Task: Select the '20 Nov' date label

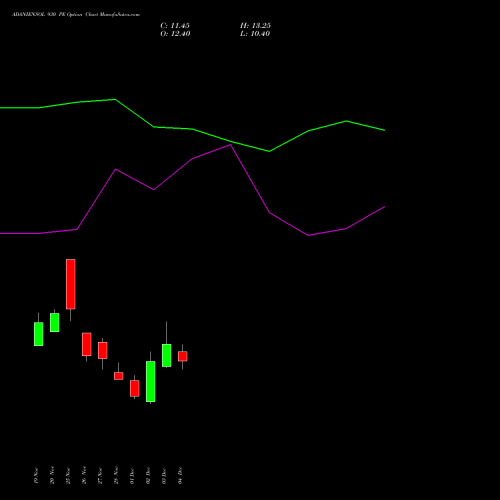Action: pos(52,475)
